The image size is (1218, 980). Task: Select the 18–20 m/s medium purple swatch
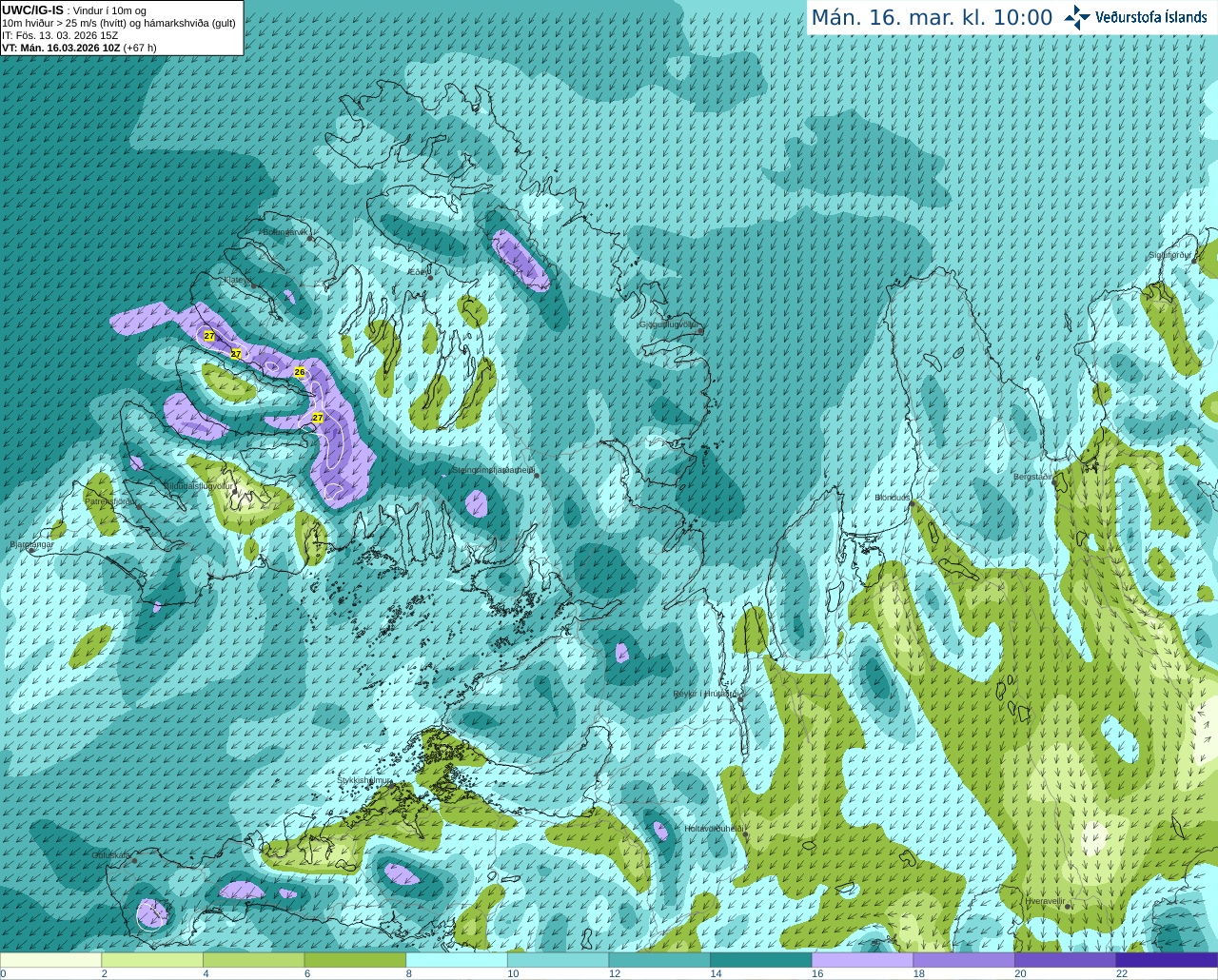click(964, 960)
